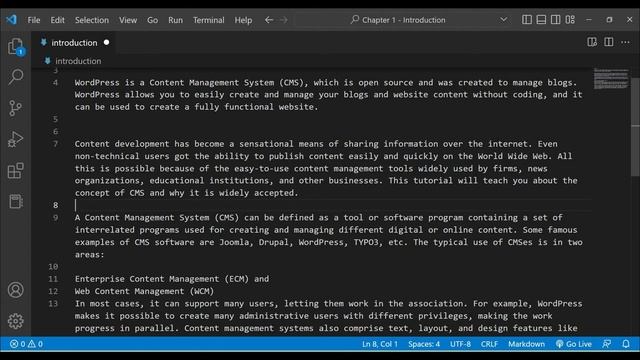Open the Source Control view
Screen dimensions: 640x360
pos(16,108)
